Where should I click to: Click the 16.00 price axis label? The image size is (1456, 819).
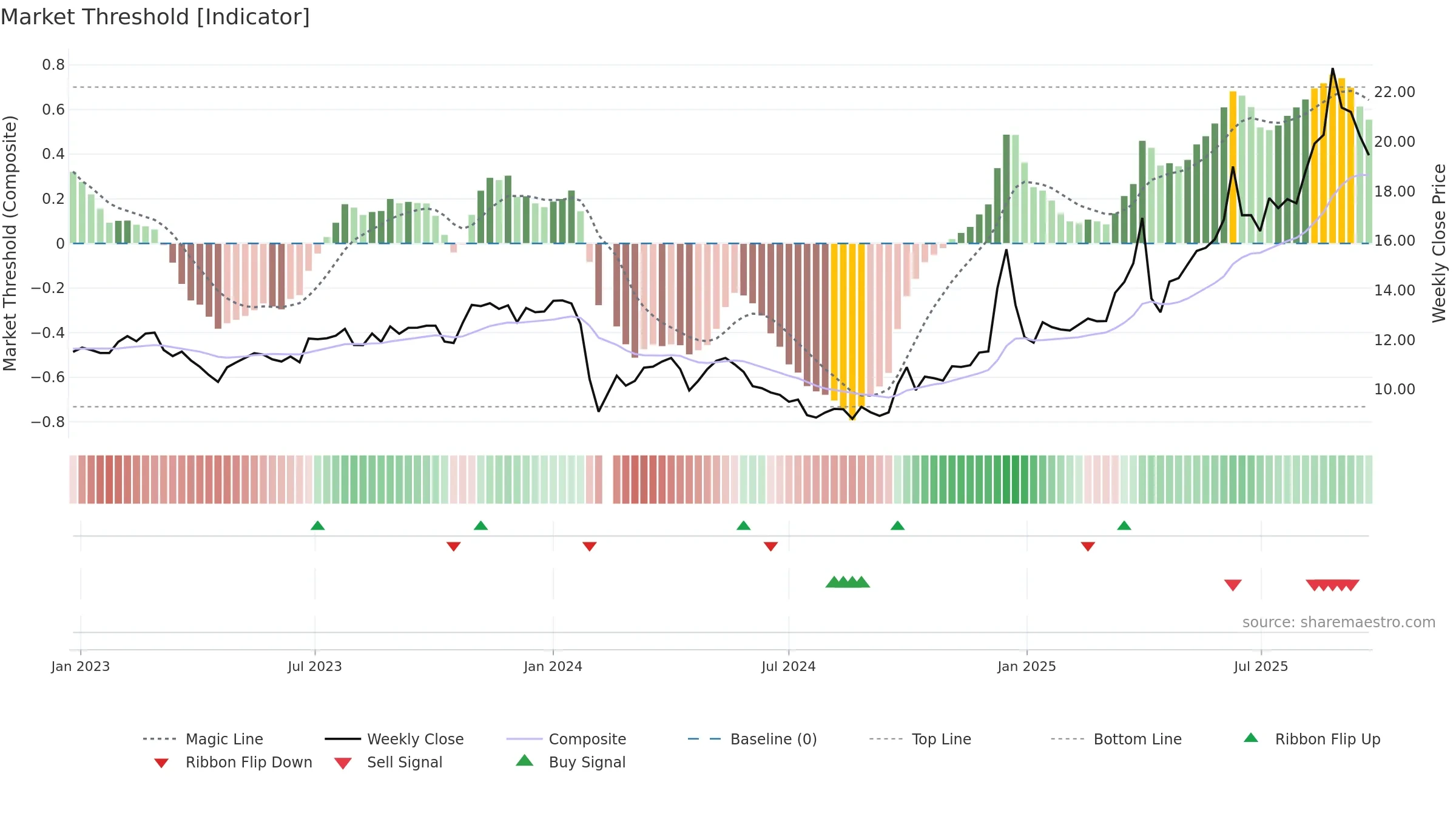(x=1395, y=241)
